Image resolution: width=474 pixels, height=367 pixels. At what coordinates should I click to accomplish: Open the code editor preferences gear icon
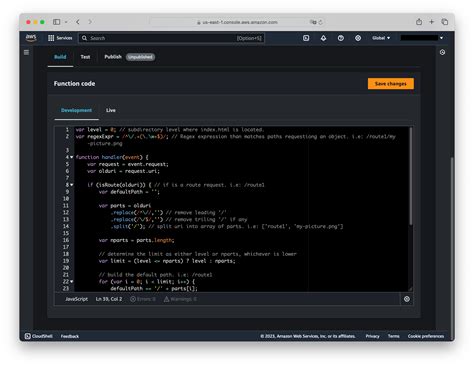(x=407, y=299)
